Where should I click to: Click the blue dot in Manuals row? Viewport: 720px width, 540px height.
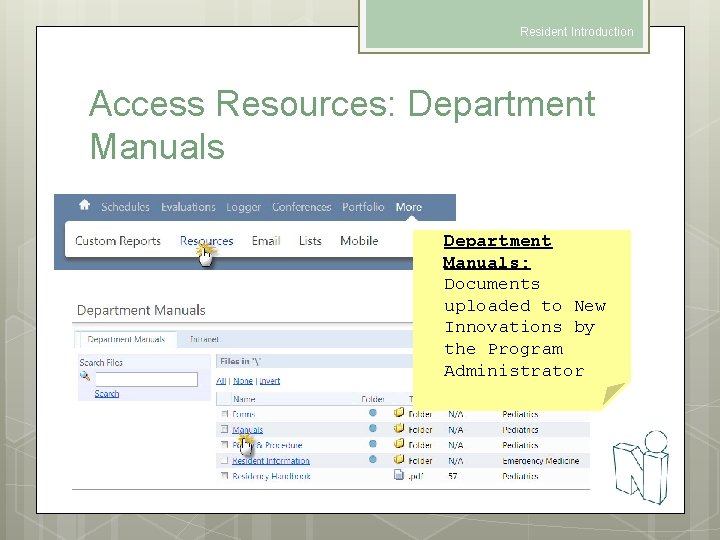(x=373, y=428)
